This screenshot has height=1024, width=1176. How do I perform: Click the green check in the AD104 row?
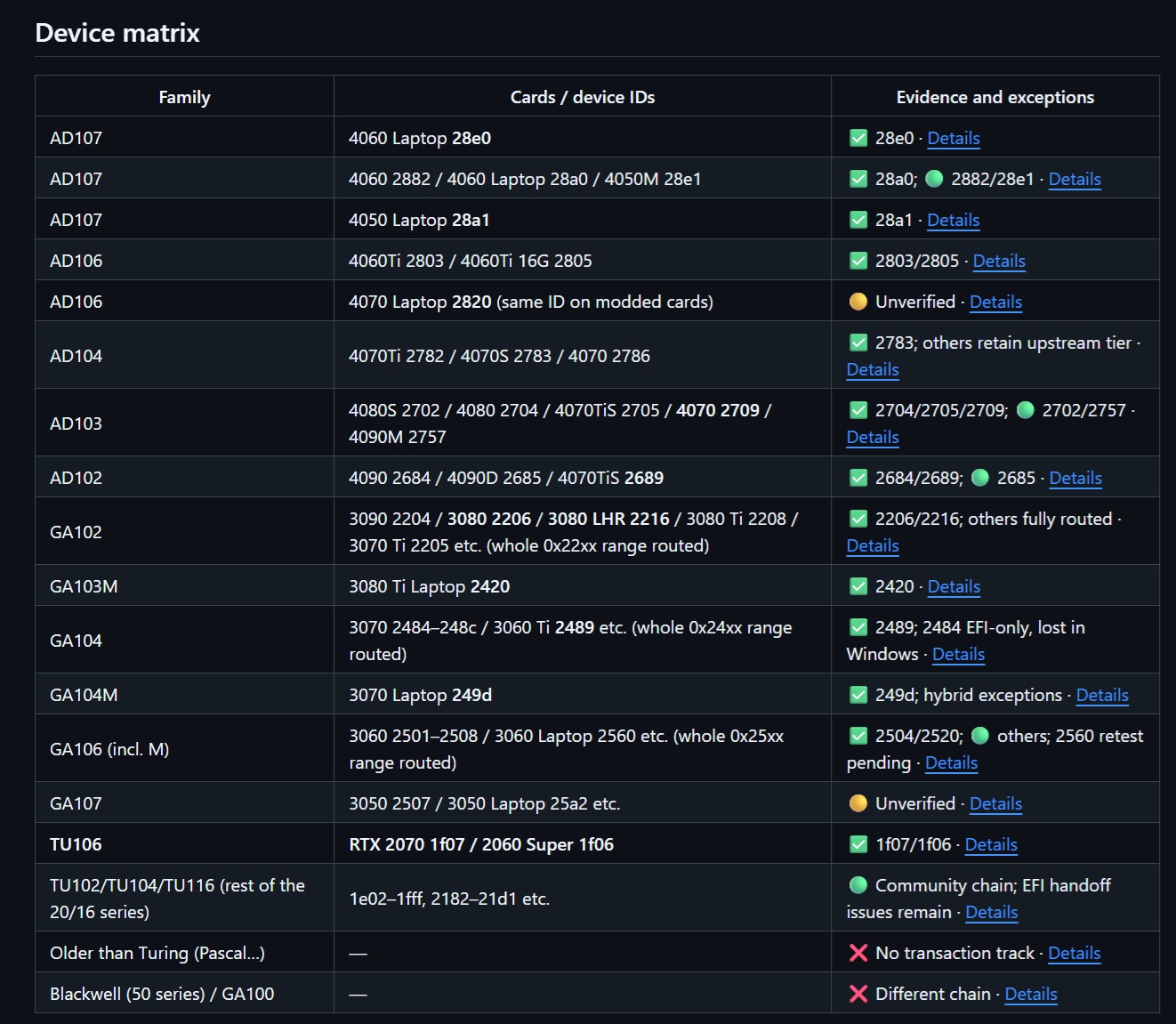tap(858, 343)
